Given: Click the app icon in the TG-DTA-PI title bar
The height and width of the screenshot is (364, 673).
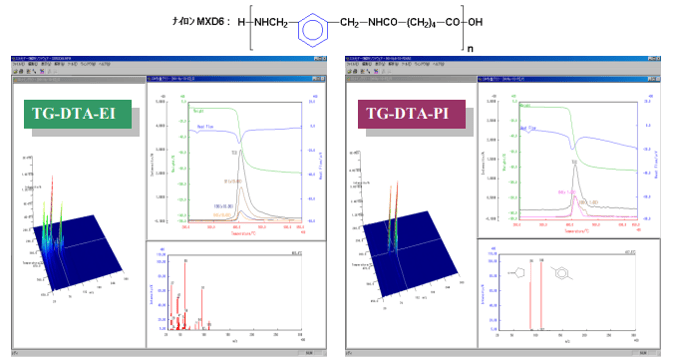Looking at the screenshot, I should pyautogui.click(x=348, y=58).
